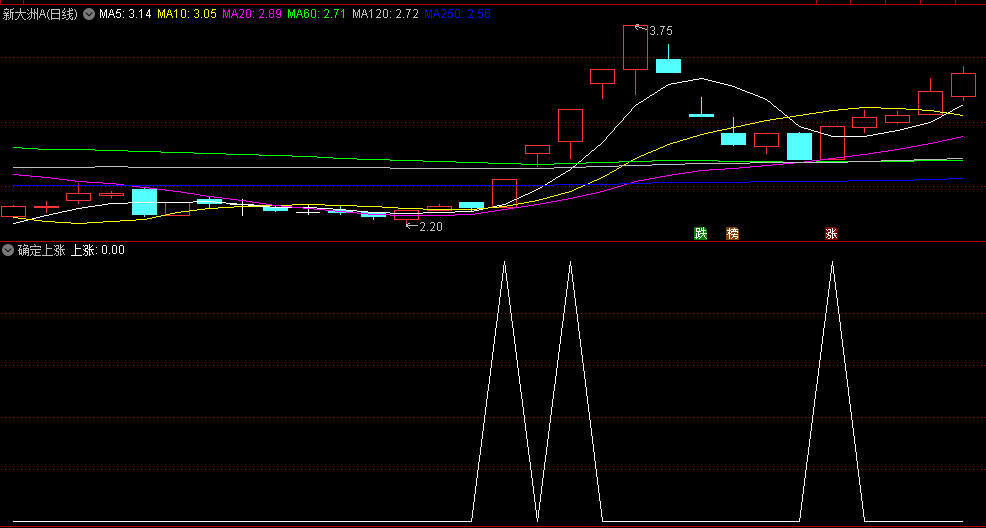The width and height of the screenshot is (986, 528).
Task: Click the orange 榜 marker icon
Action: 733,234
